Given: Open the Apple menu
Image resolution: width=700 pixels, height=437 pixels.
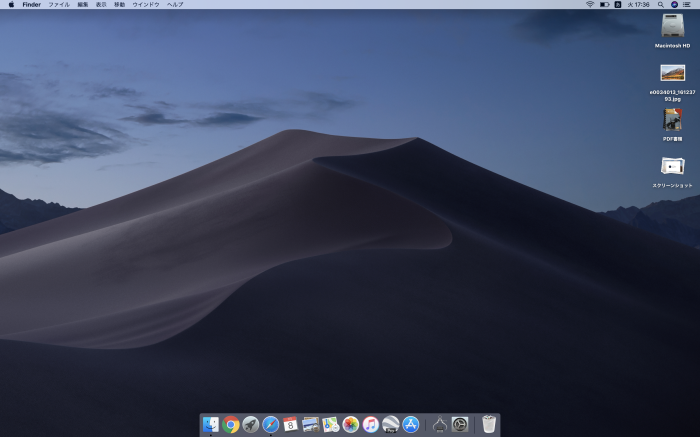Looking at the screenshot, I should tap(11, 4).
